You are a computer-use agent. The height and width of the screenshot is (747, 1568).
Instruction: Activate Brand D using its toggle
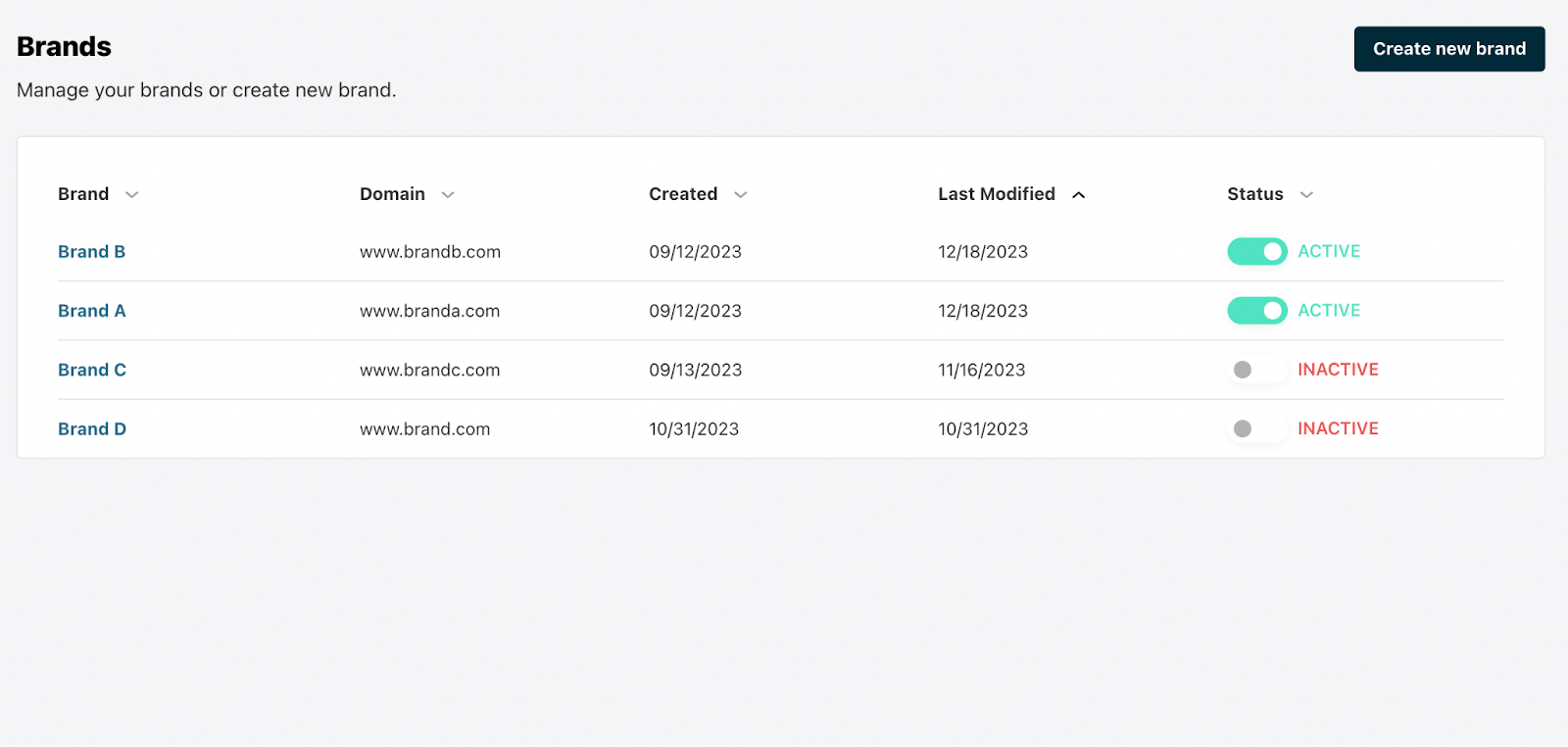(1257, 428)
